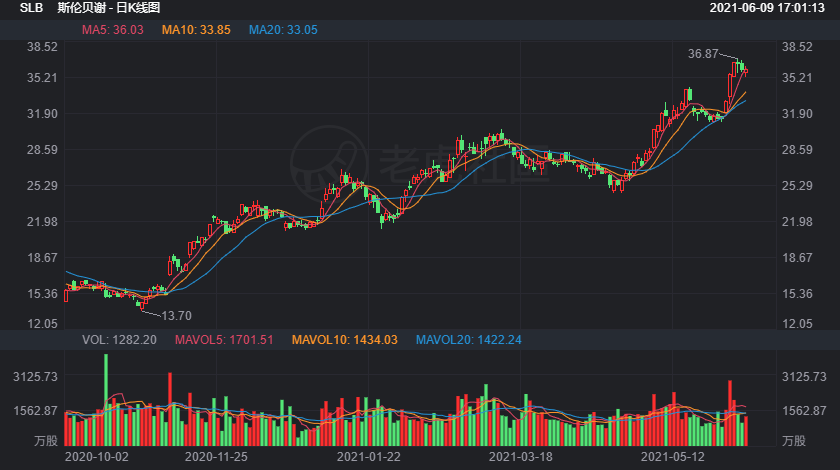Select the MA20: 33.05 indicator label
840x470 pixels.
(283, 30)
